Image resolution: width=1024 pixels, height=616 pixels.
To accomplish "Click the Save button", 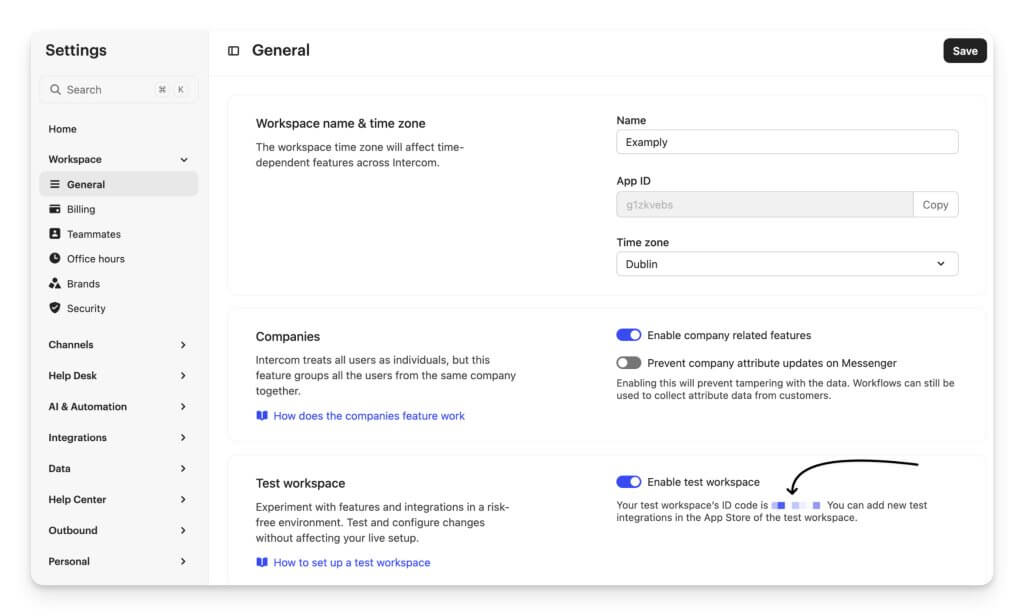I will (x=964, y=50).
